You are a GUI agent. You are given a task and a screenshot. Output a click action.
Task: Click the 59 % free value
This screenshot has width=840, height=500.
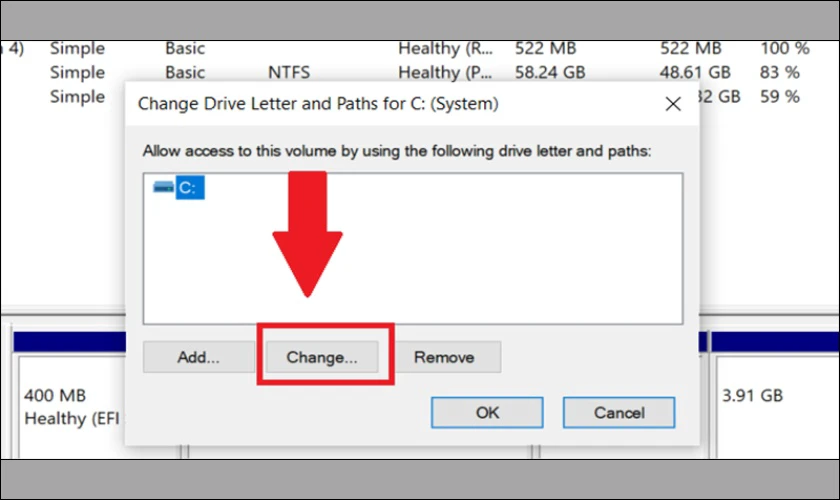tap(779, 96)
